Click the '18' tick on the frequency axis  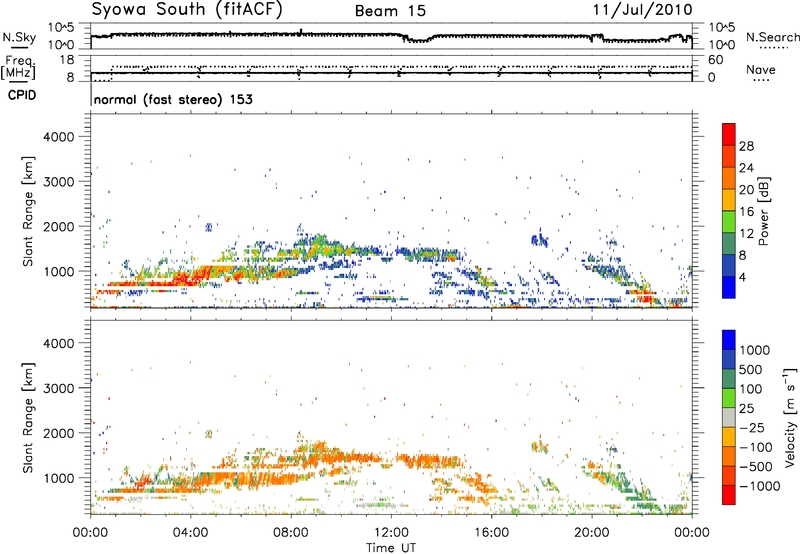tap(67, 60)
